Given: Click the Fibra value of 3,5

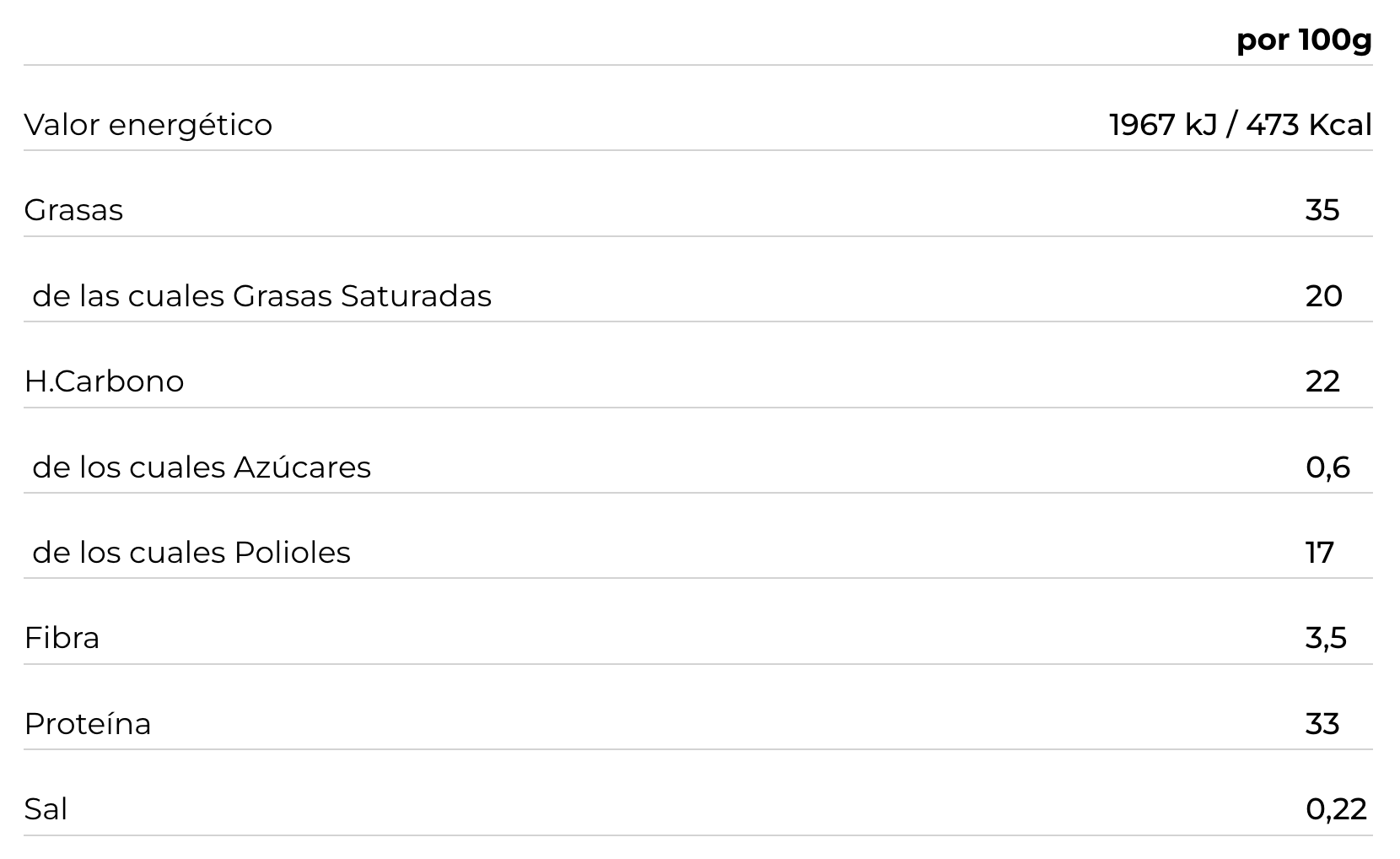Looking at the screenshot, I should coord(1326,638).
